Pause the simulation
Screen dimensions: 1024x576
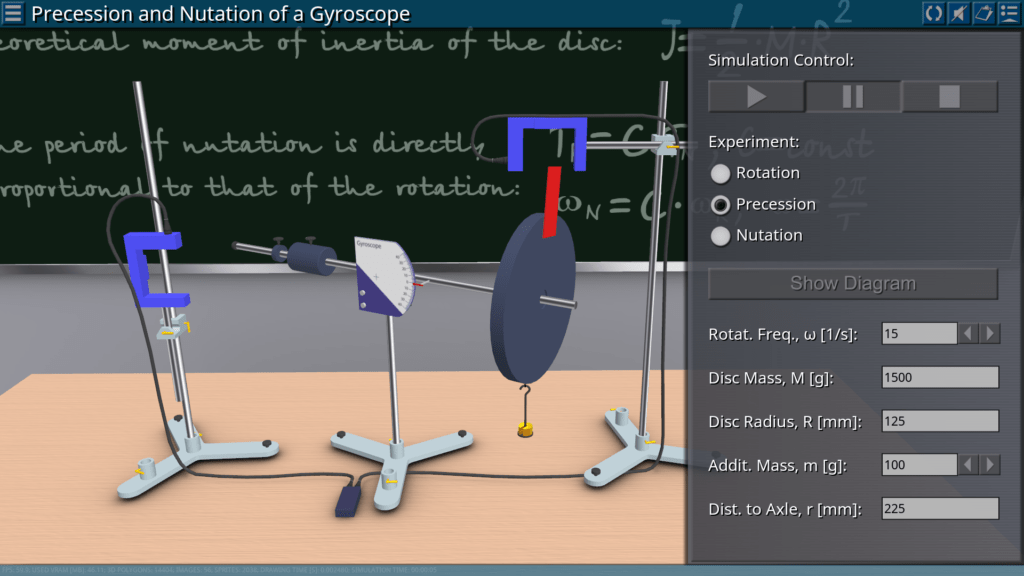(x=853, y=96)
